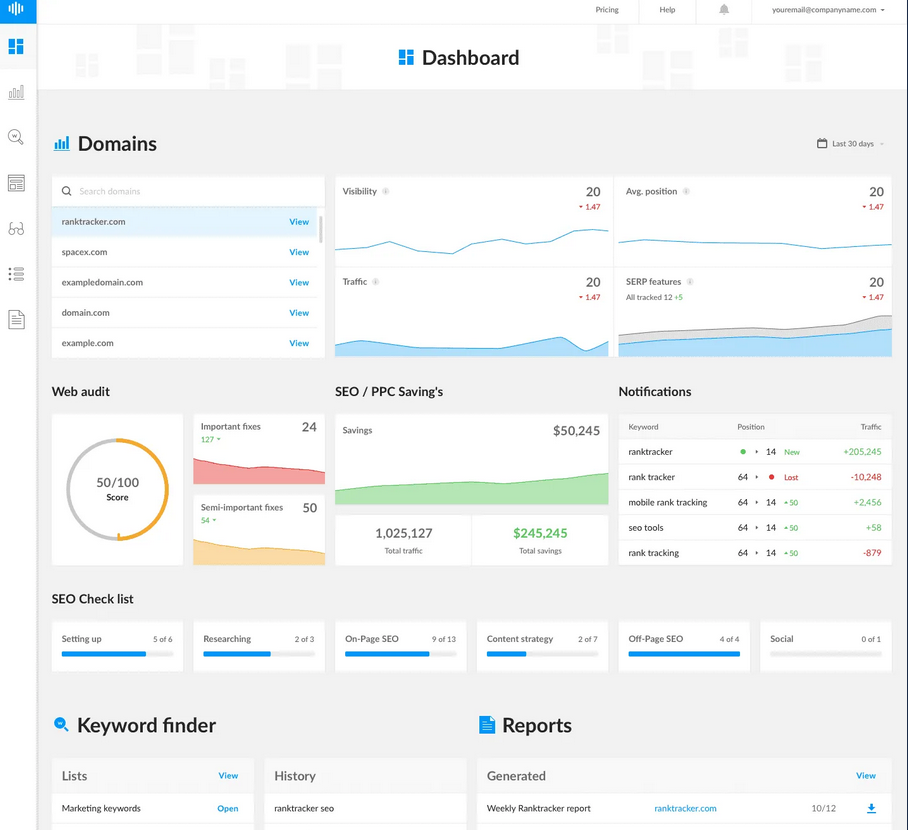Image resolution: width=908 pixels, height=830 pixels.
Task: Expand the account email dropdown menu
Action: coord(828,10)
